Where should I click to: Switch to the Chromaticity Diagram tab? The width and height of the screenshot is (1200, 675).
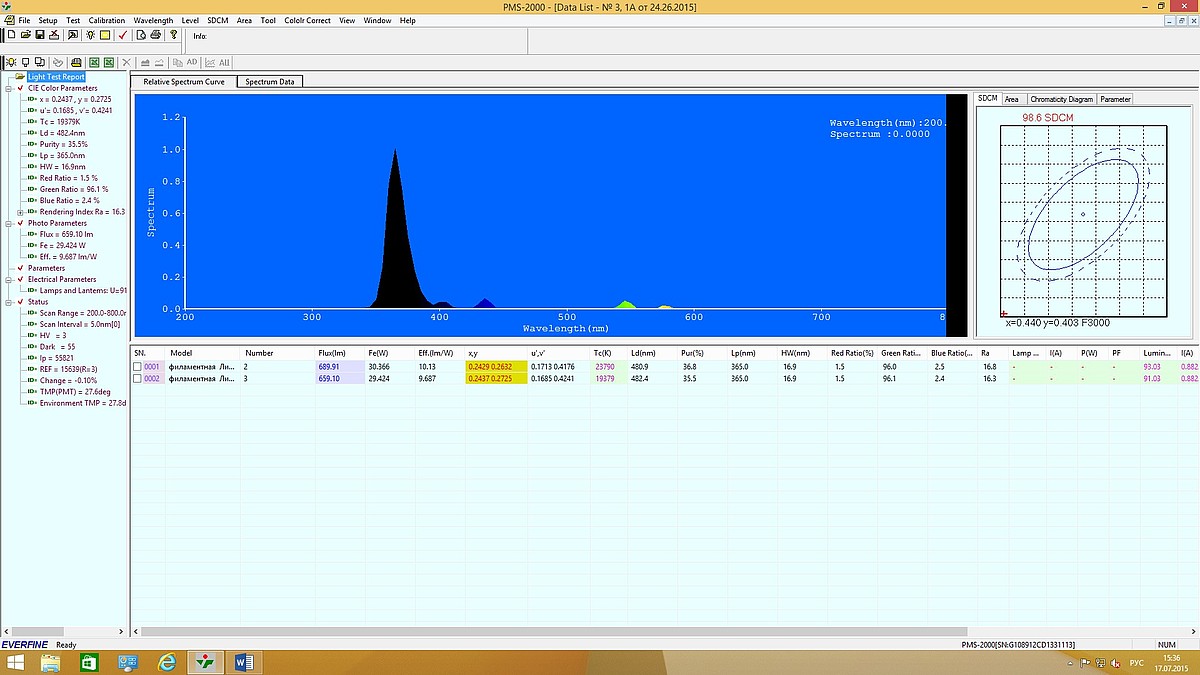point(1061,99)
